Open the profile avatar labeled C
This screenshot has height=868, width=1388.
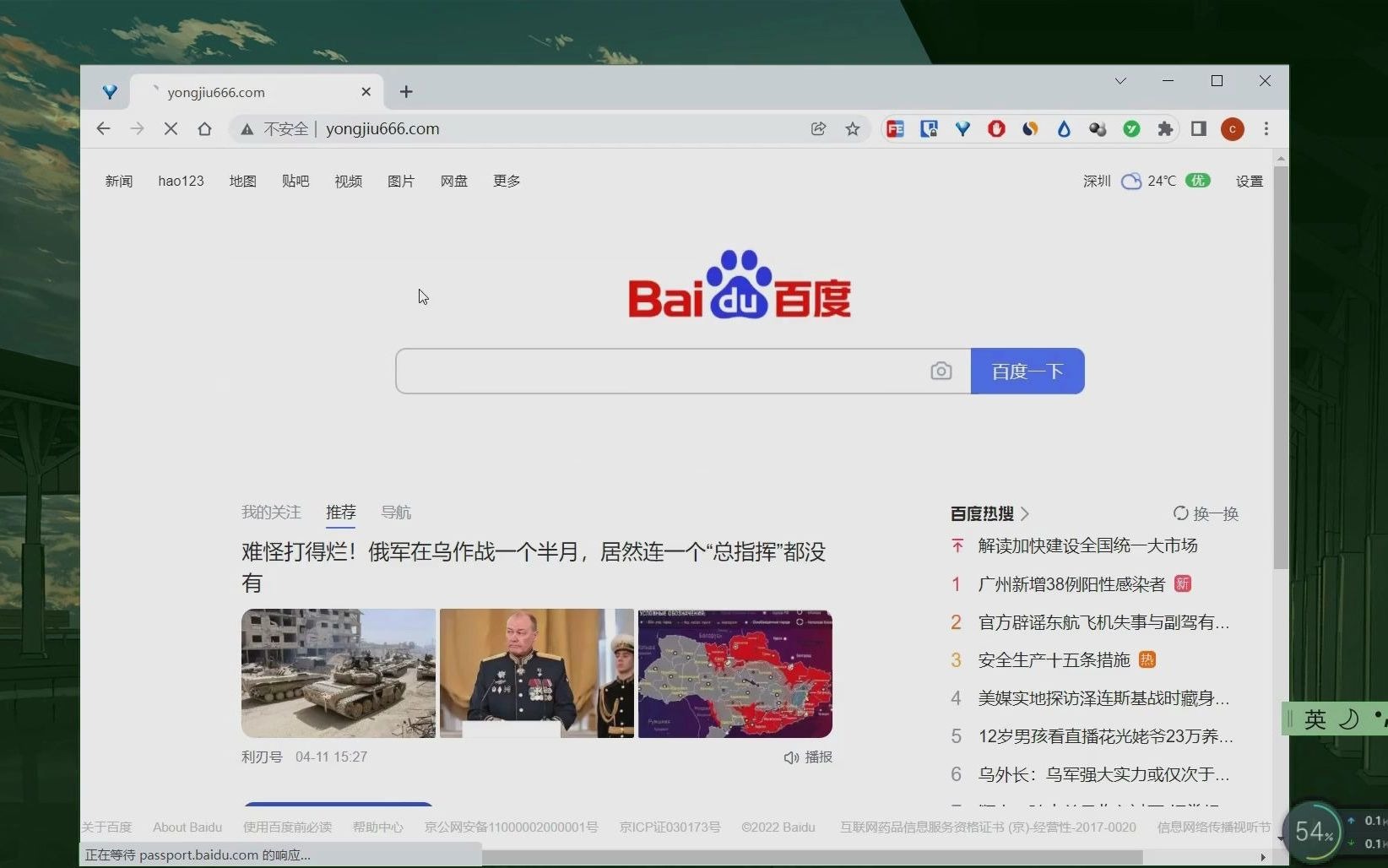click(1233, 128)
